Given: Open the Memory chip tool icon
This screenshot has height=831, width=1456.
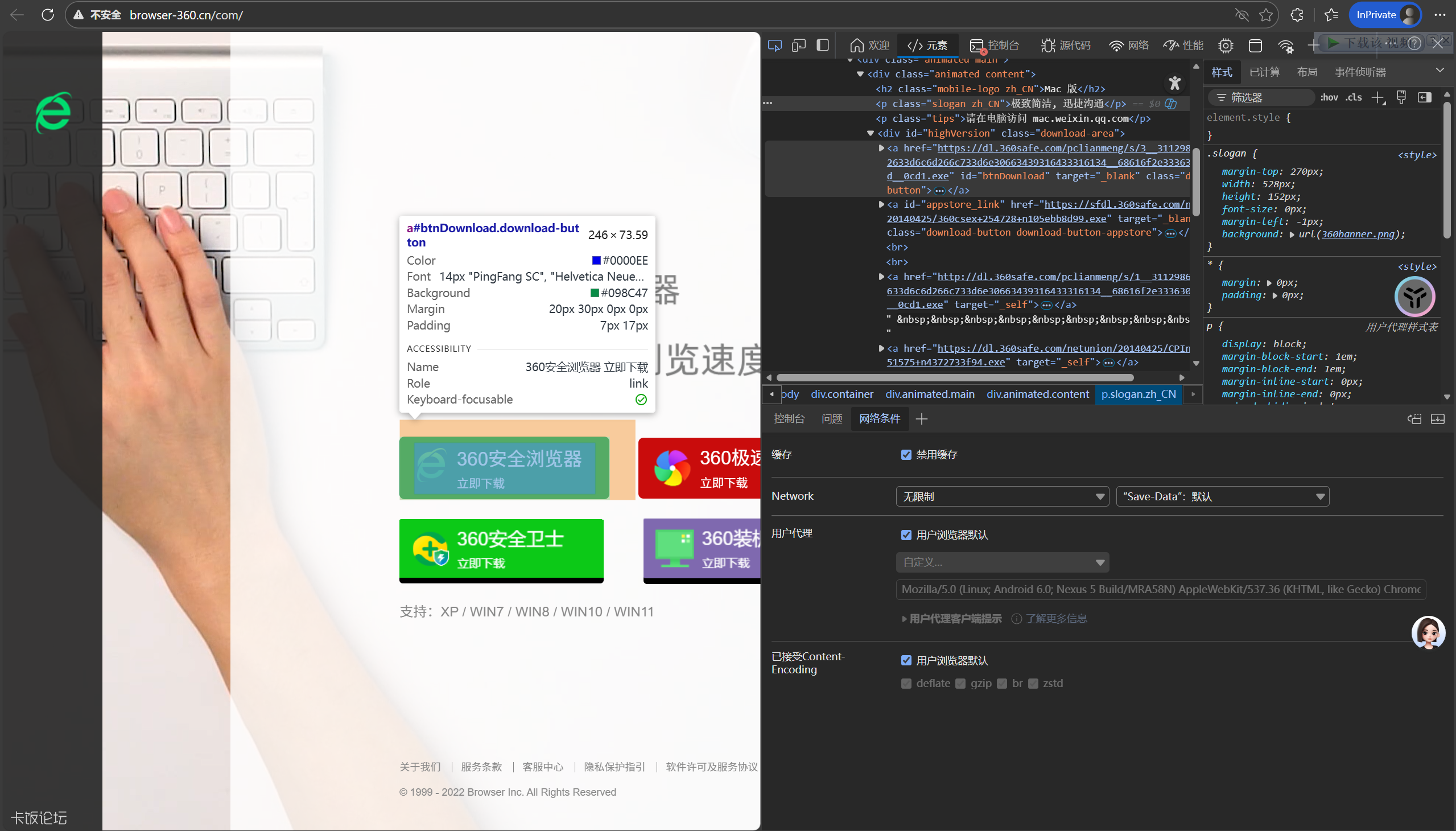Looking at the screenshot, I should pyautogui.click(x=1225, y=46).
